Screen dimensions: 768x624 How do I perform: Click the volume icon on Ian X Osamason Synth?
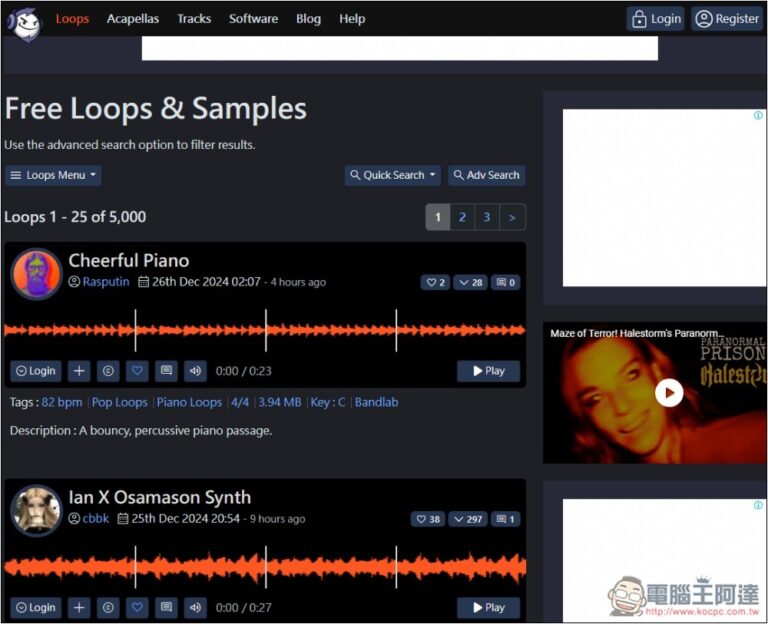coord(195,607)
